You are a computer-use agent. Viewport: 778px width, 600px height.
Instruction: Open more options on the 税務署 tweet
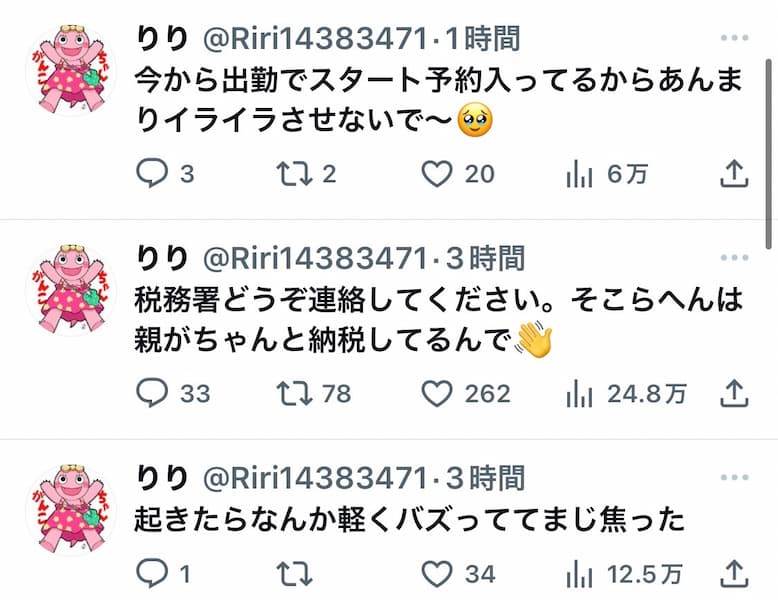(x=734, y=258)
